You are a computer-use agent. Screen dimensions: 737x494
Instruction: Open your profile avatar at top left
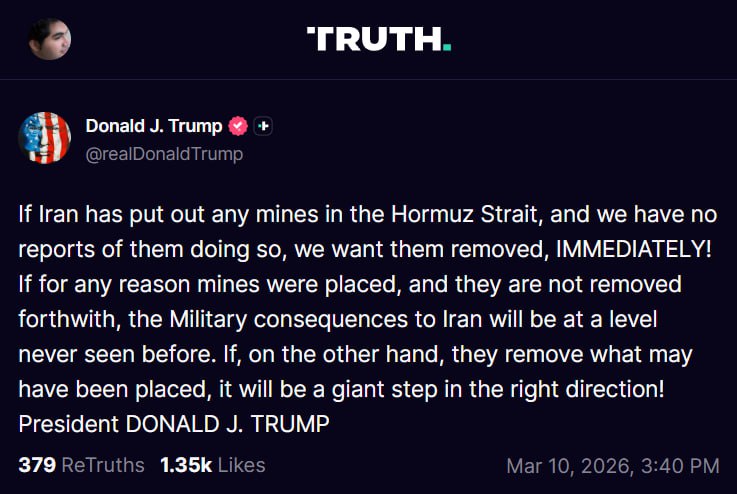tap(49, 39)
